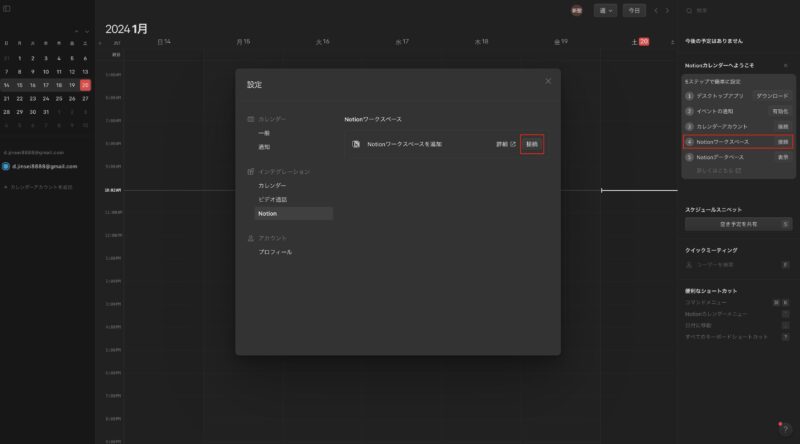The width and height of the screenshot is (800, 444).
Task: Click the 2024 1月 month title
Action: [x=127, y=29]
